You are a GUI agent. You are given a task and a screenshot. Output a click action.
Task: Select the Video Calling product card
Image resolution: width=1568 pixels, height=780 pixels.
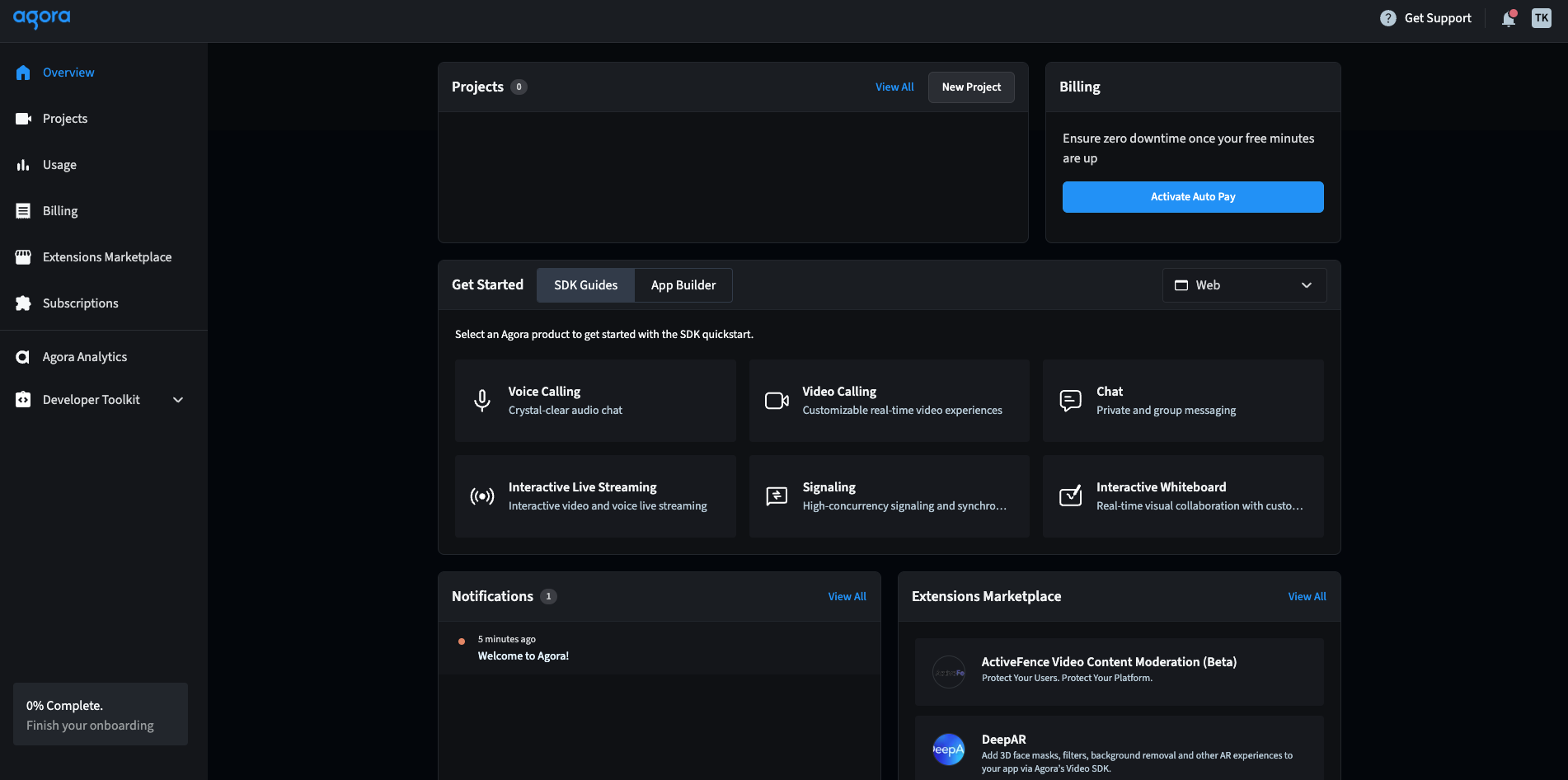coord(890,401)
